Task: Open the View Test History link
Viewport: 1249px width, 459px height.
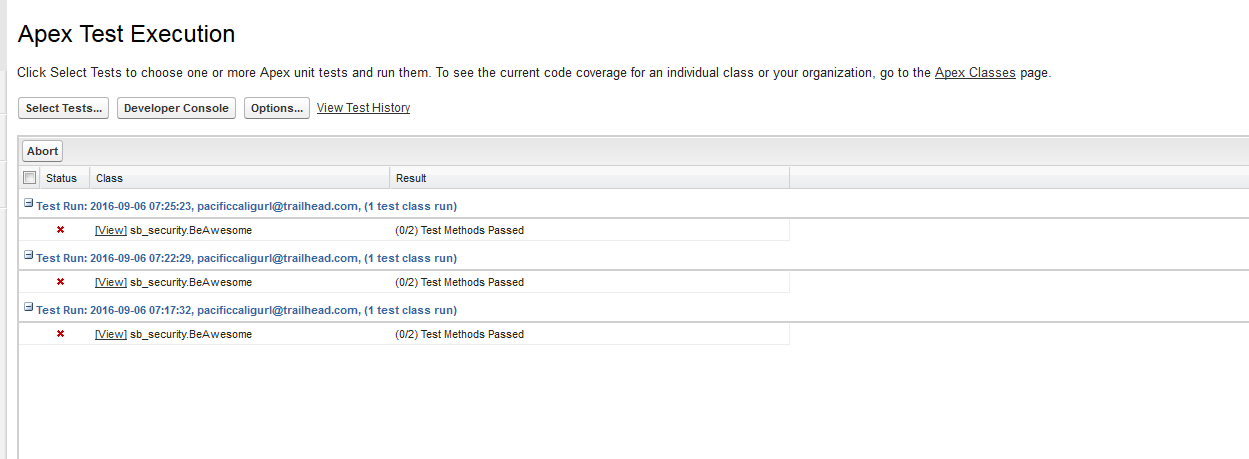Action: coord(363,108)
